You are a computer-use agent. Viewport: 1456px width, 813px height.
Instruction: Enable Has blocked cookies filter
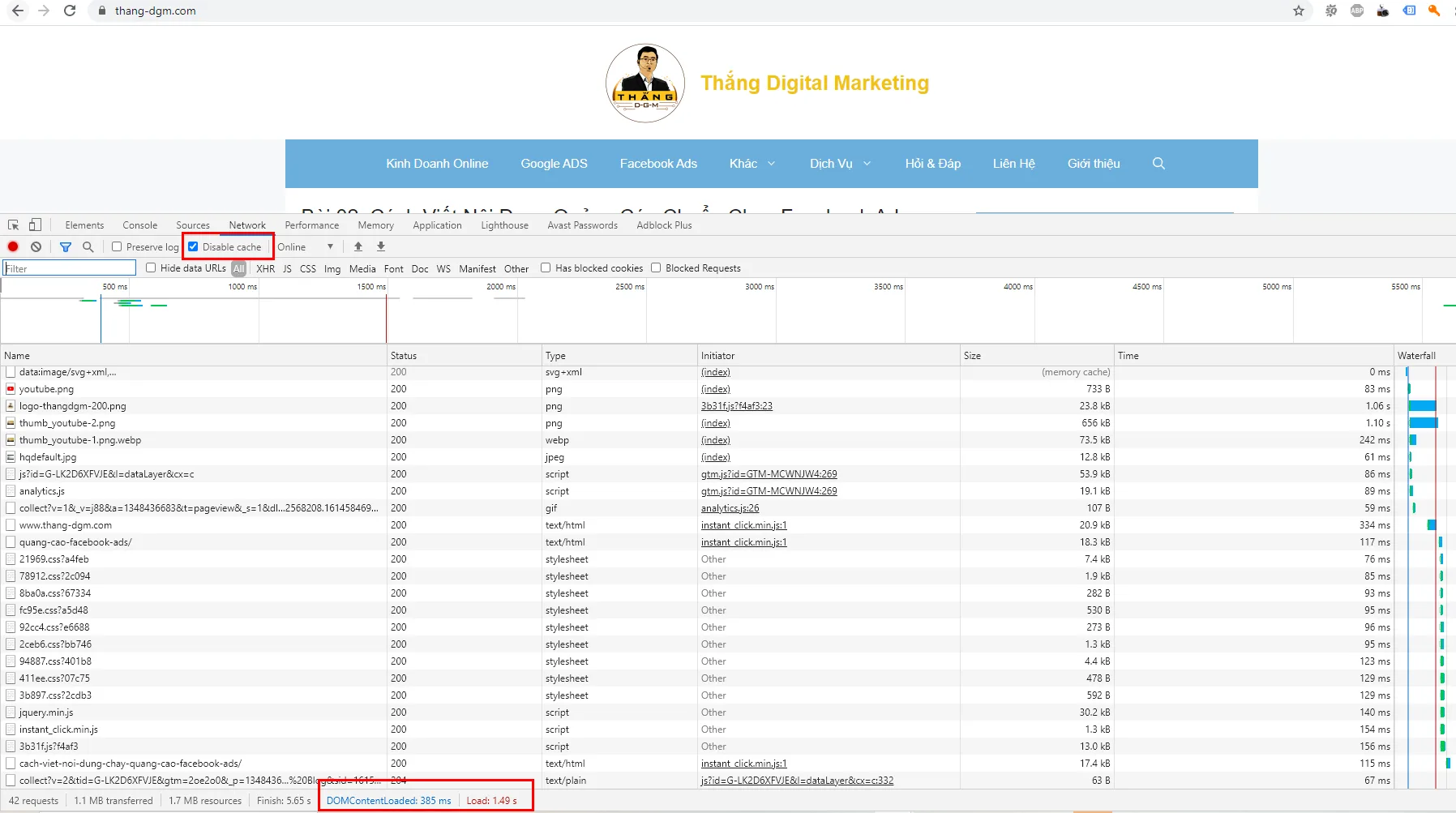tap(546, 267)
